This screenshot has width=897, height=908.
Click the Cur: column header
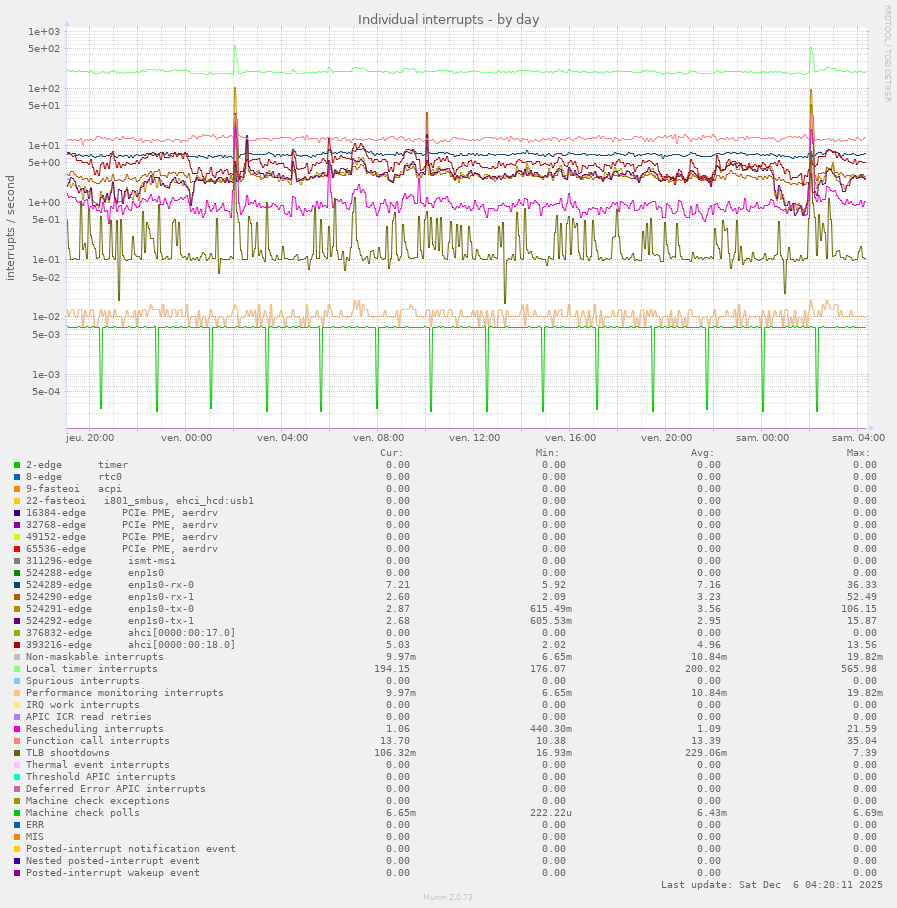point(392,453)
